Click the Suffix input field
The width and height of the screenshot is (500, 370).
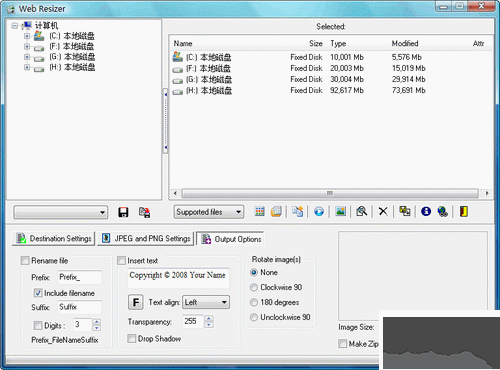point(80,307)
